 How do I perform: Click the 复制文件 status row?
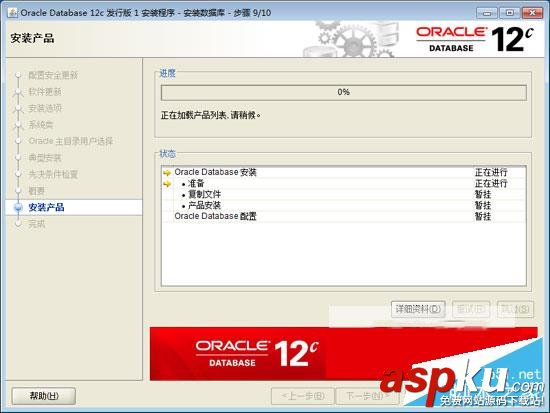click(x=344, y=194)
